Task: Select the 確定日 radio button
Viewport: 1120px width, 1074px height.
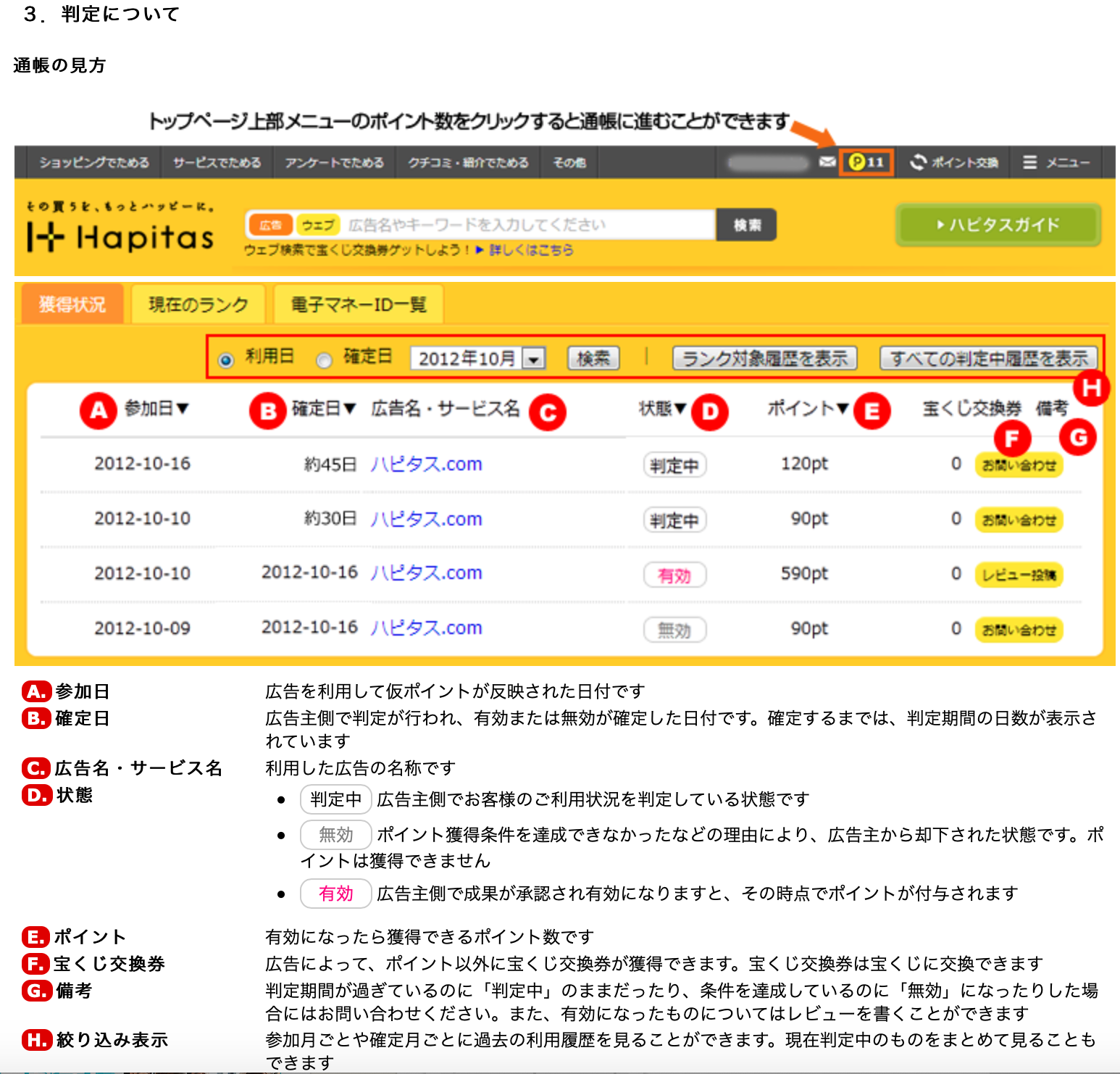Action: tap(324, 359)
